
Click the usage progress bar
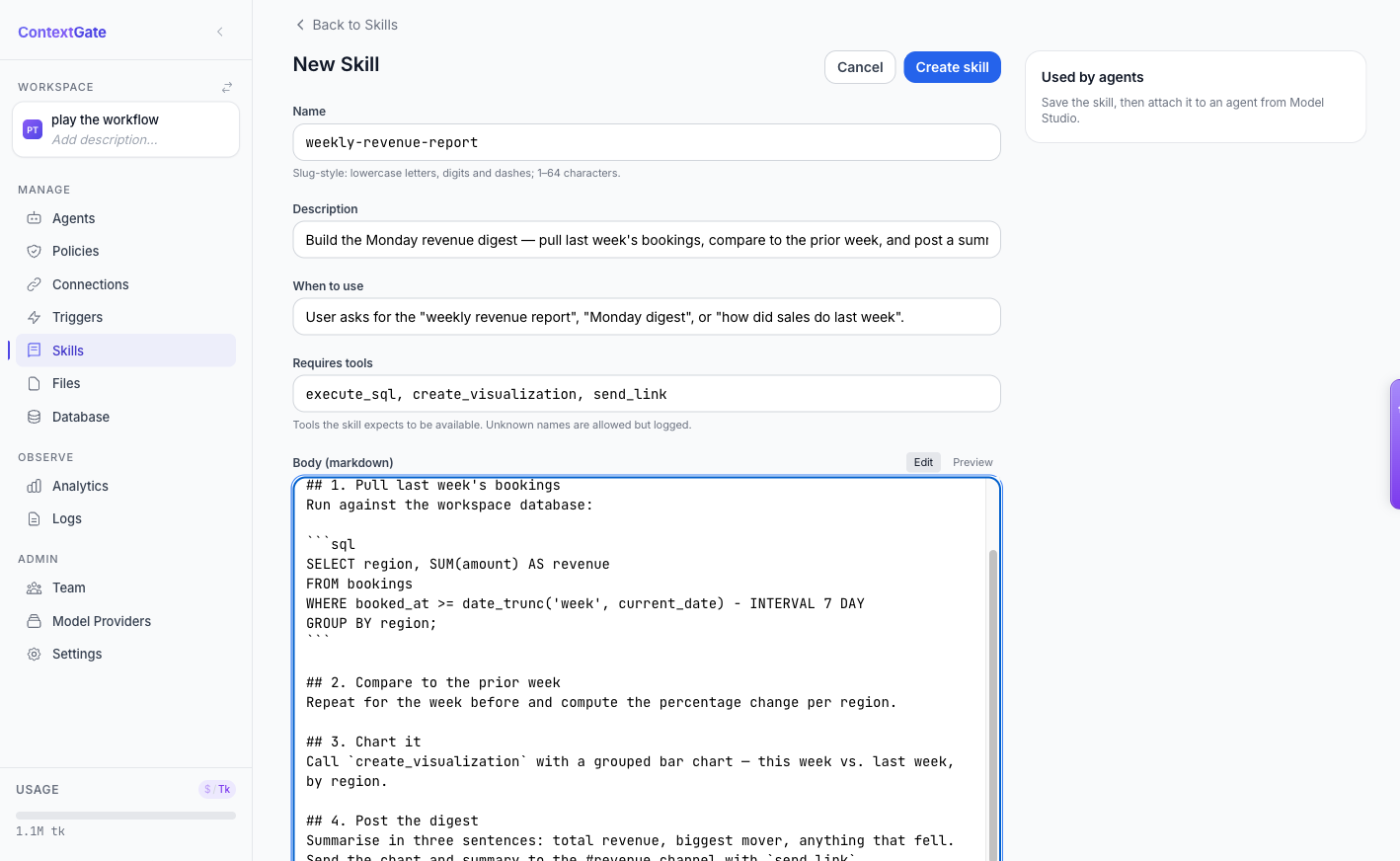click(125, 816)
